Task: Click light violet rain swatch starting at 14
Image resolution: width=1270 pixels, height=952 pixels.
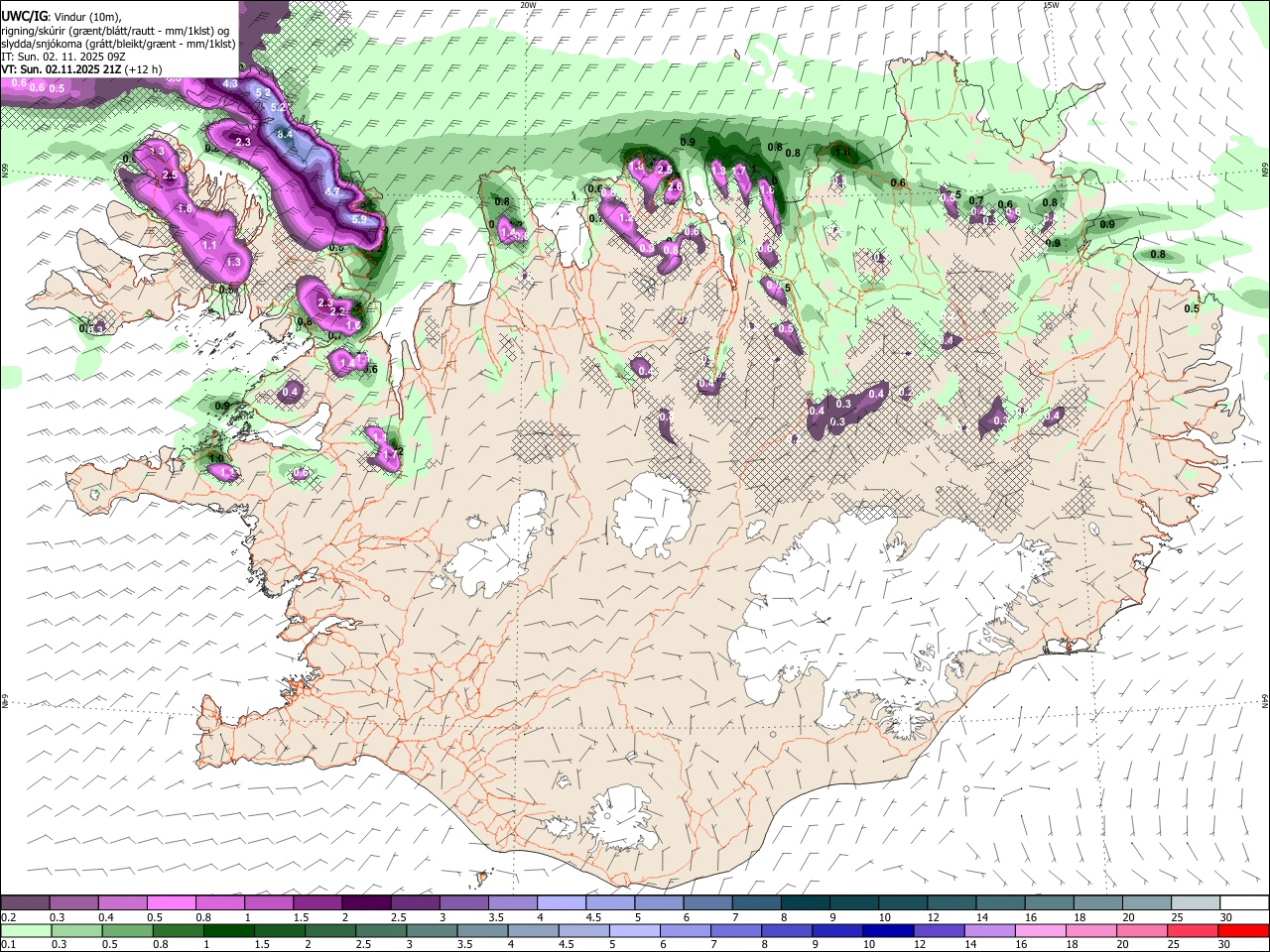Action: 990,931
